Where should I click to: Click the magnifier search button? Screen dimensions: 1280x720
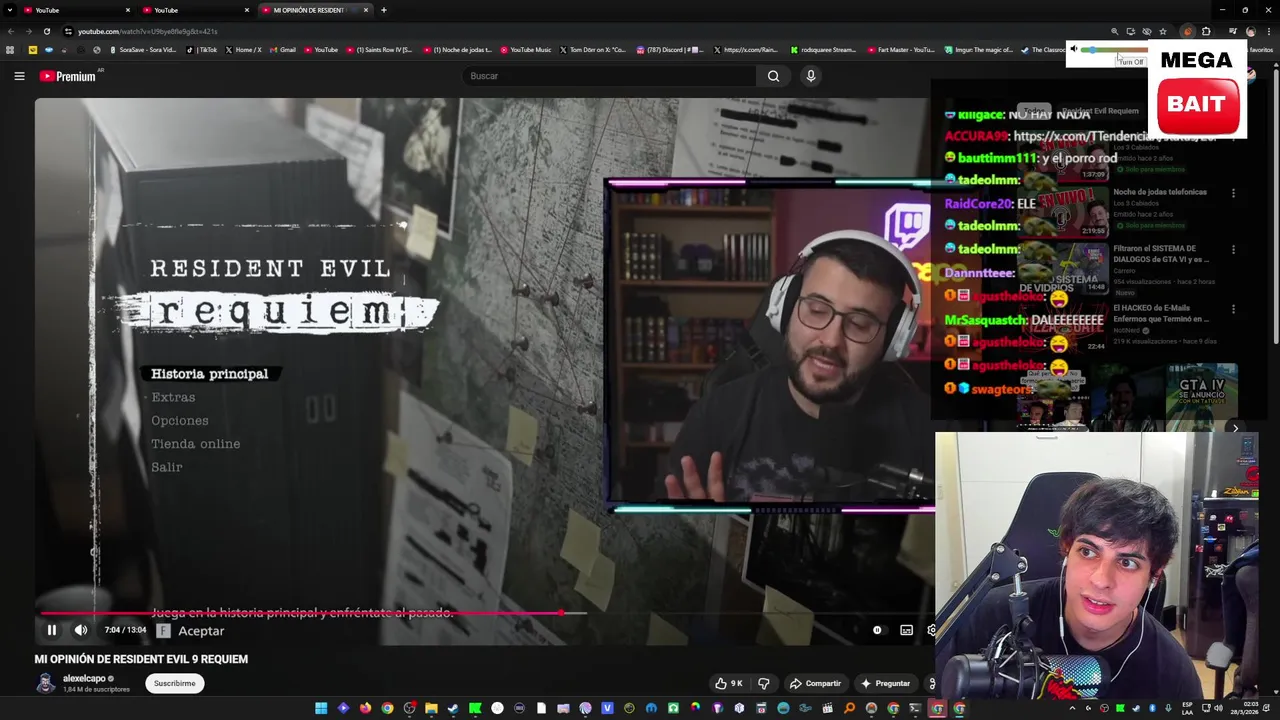coord(773,76)
